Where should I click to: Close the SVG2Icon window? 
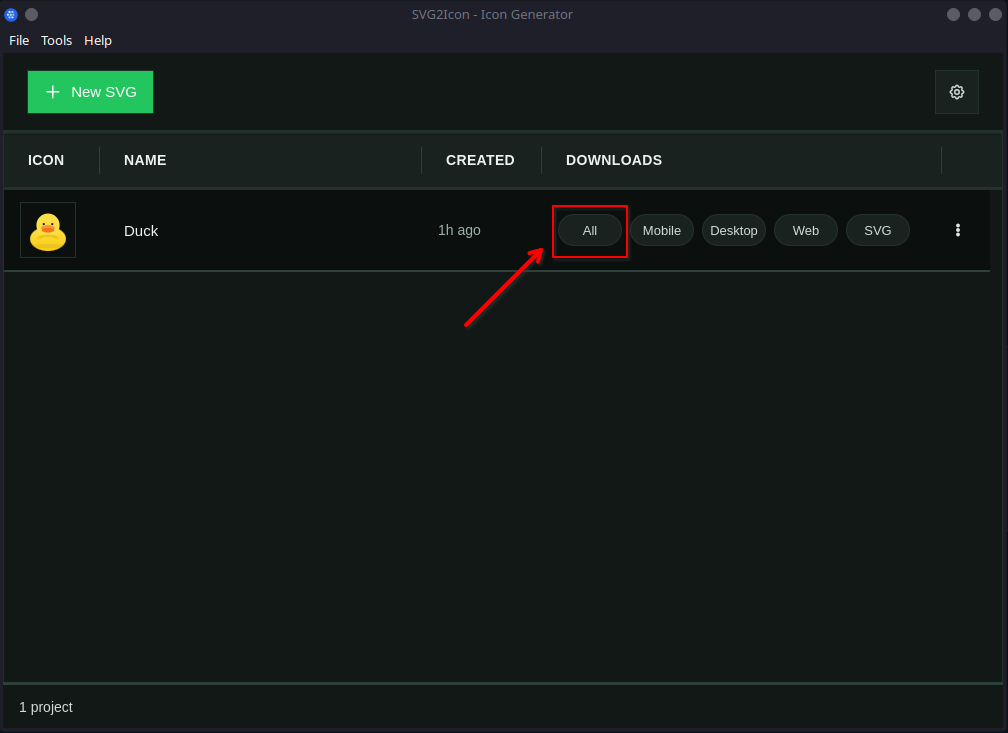(994, 14)
